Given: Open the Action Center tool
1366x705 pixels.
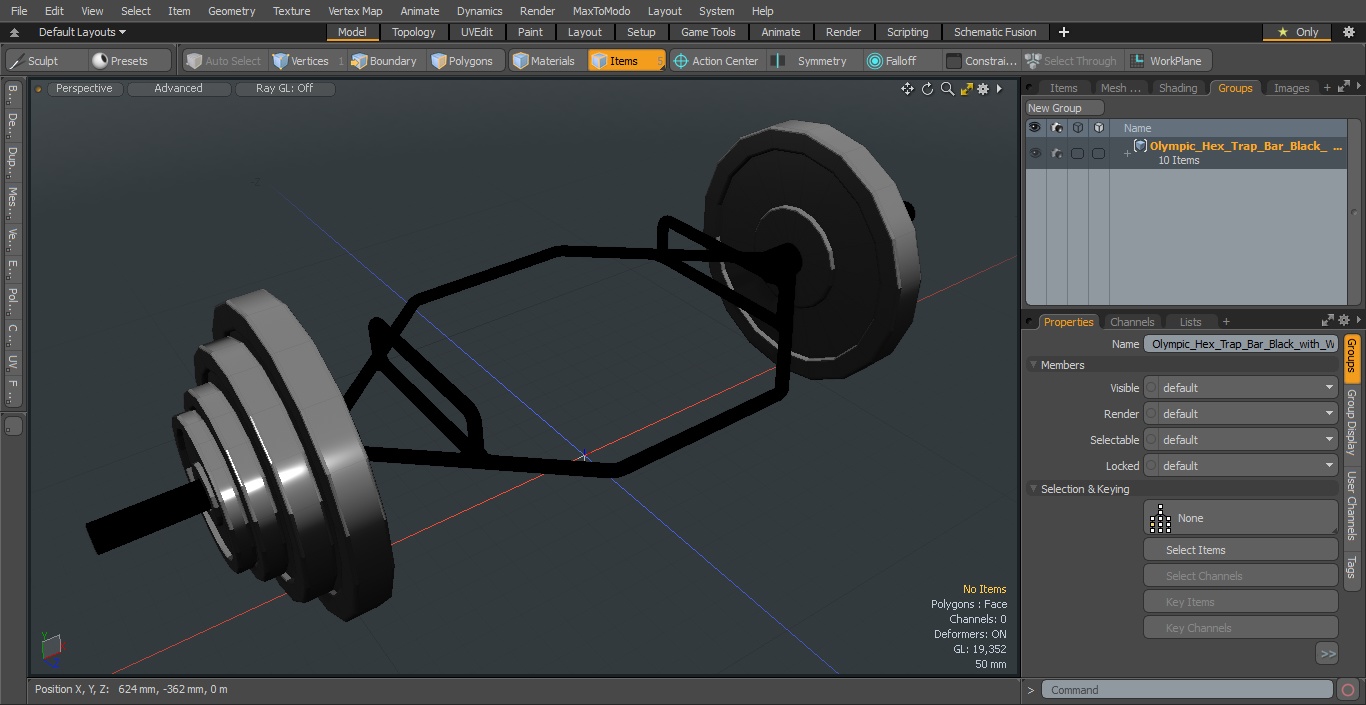Looking at the screenshot, I should pyautogui.click(x=716, y=61).
